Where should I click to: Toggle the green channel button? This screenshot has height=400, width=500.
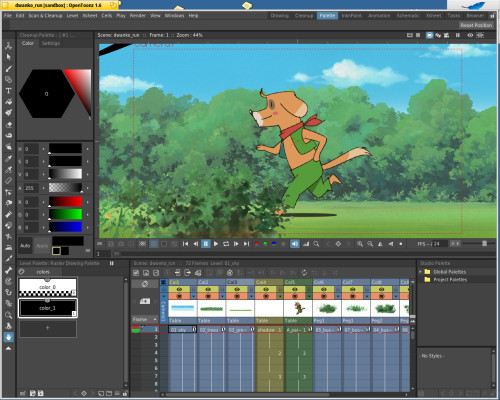265,244
